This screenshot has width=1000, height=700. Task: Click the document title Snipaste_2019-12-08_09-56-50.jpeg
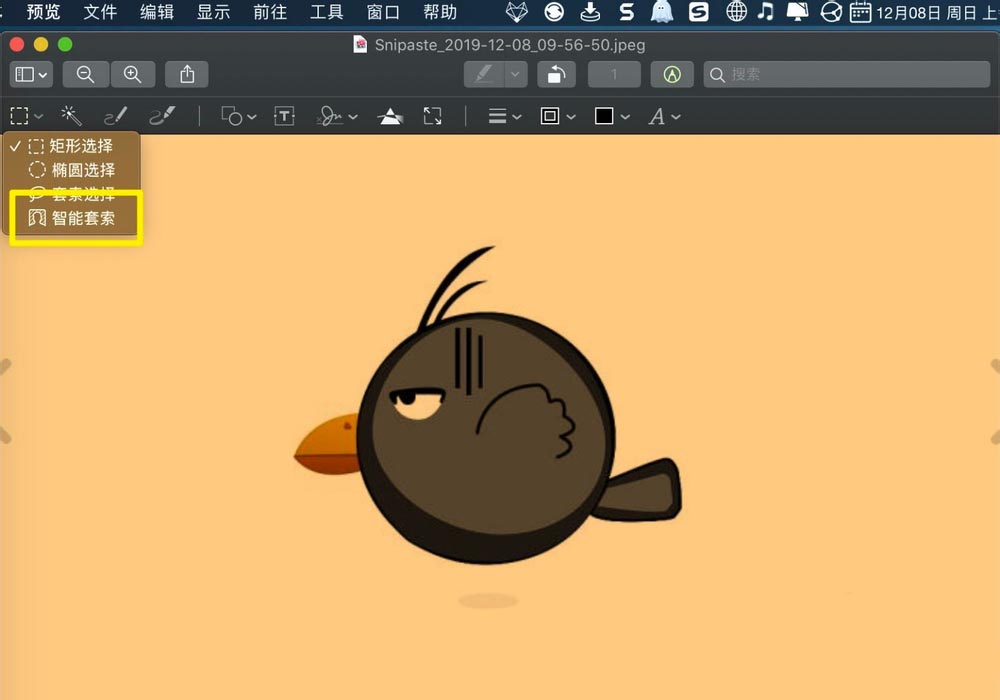510,45
